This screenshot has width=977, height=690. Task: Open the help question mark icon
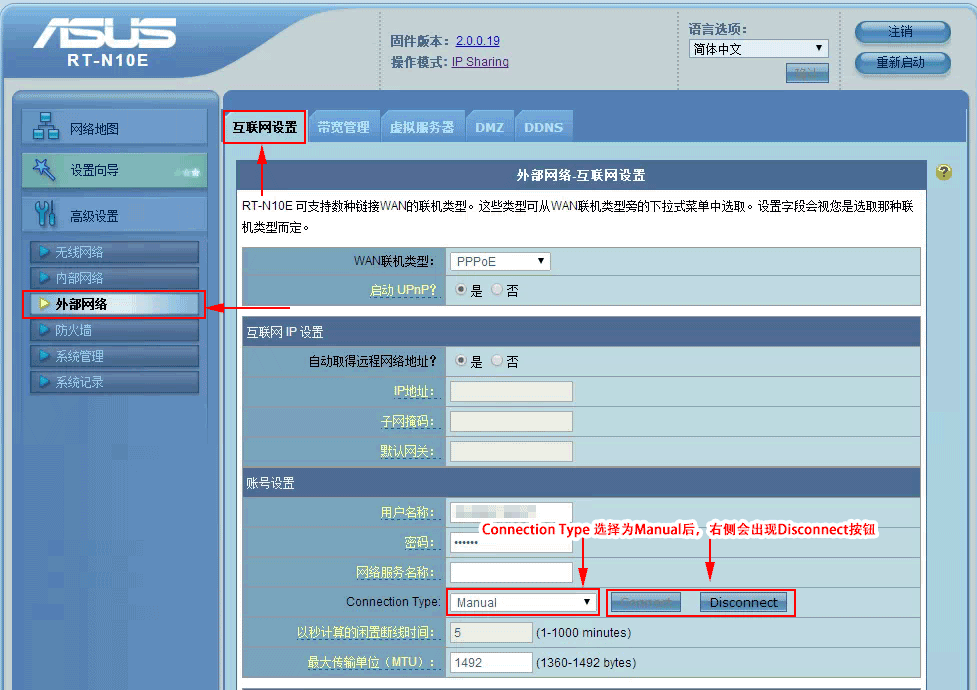pos(943,172)
